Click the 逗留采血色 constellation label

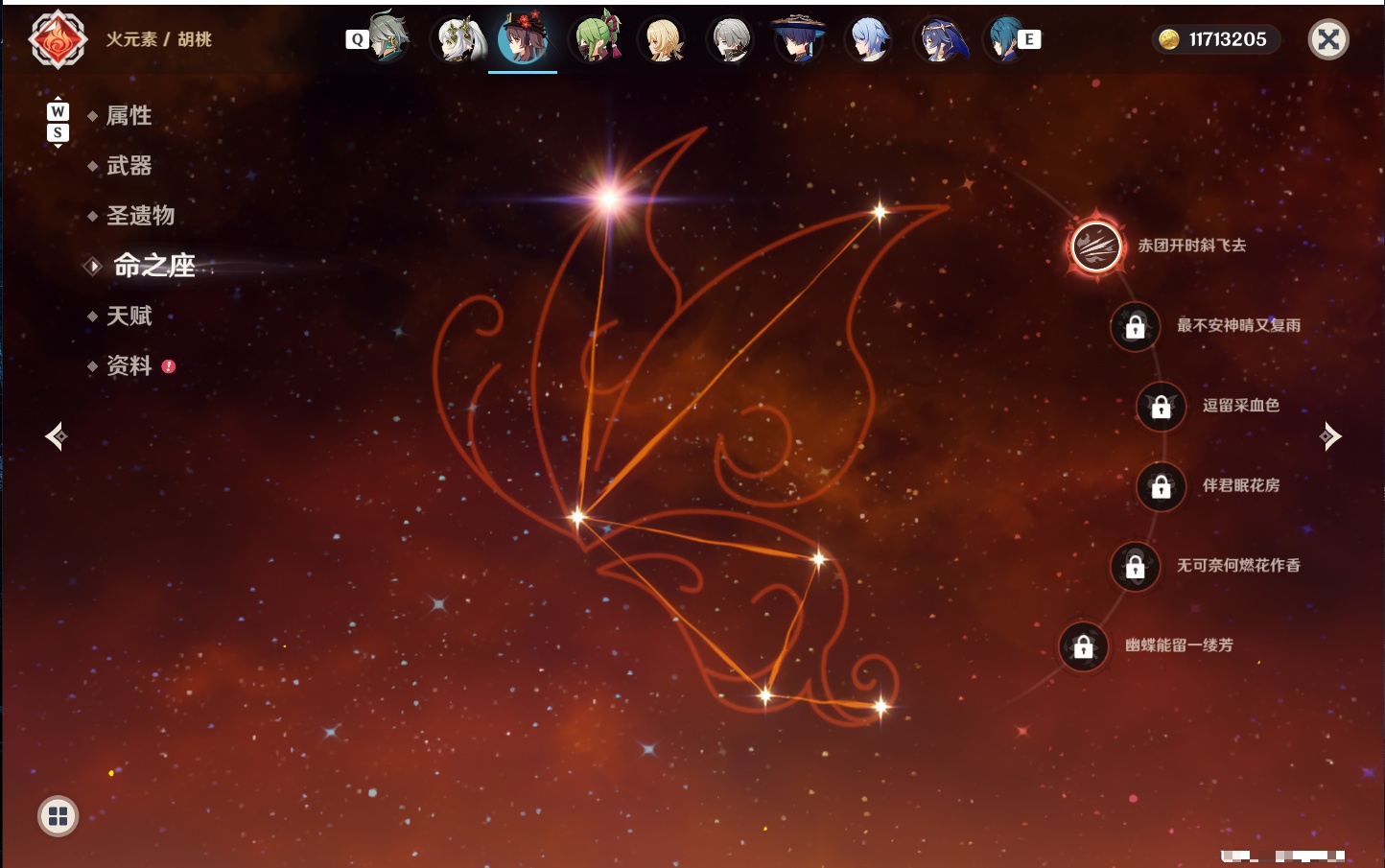point(1241,406)
